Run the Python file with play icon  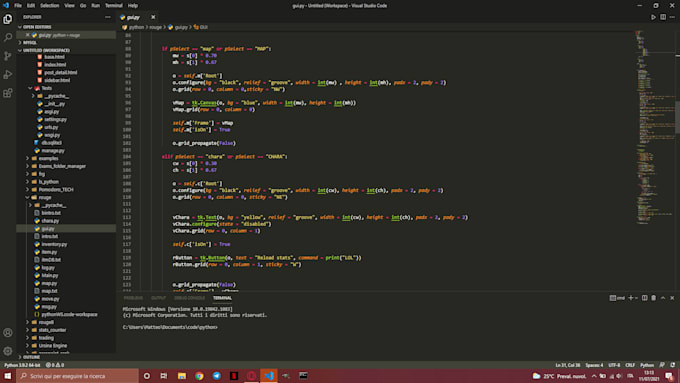pyautogui.click(x=653, y=17)
